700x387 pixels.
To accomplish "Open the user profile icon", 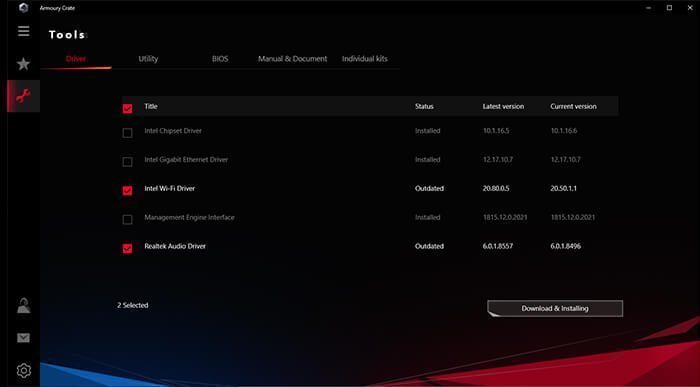I will click(24, 306).
